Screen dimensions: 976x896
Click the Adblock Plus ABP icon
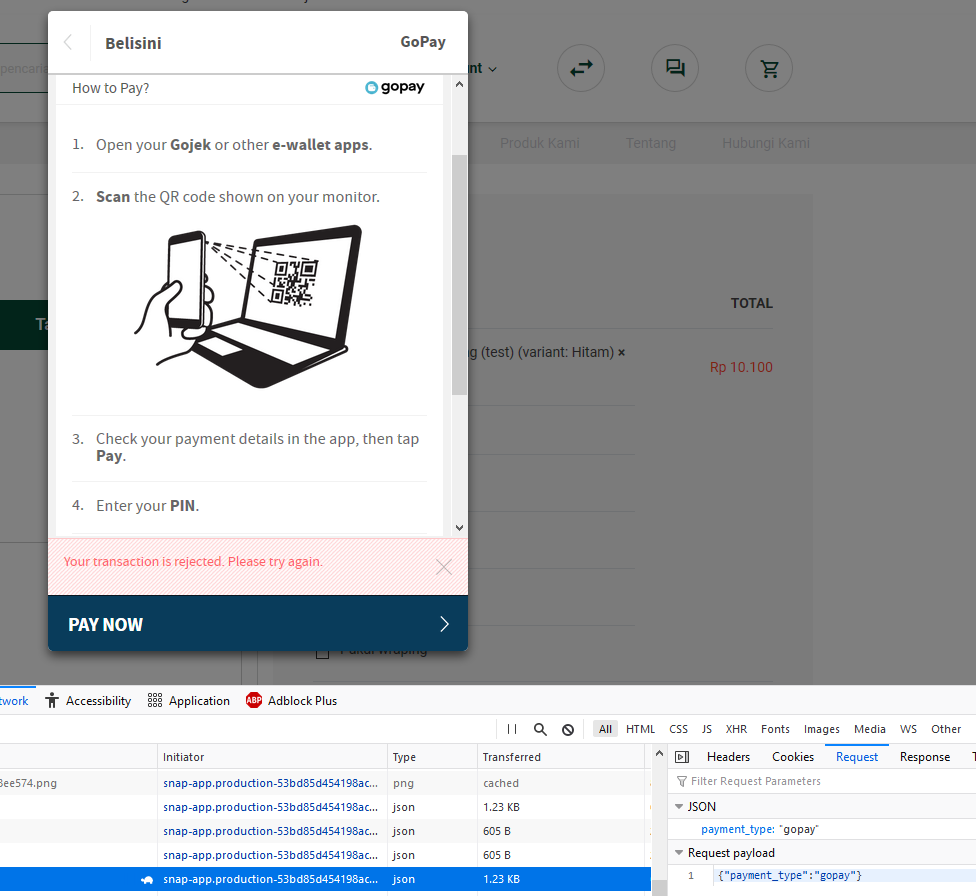point(254,700)
